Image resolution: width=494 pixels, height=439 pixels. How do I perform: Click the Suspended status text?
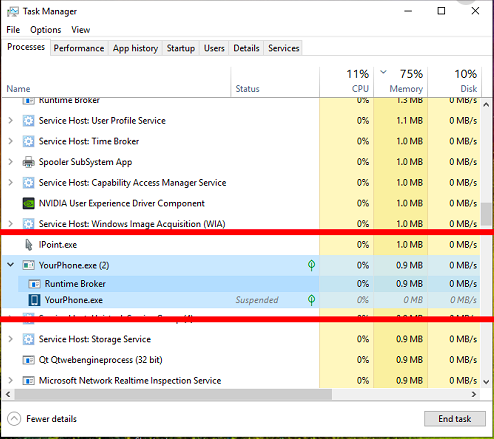[257, 300]
